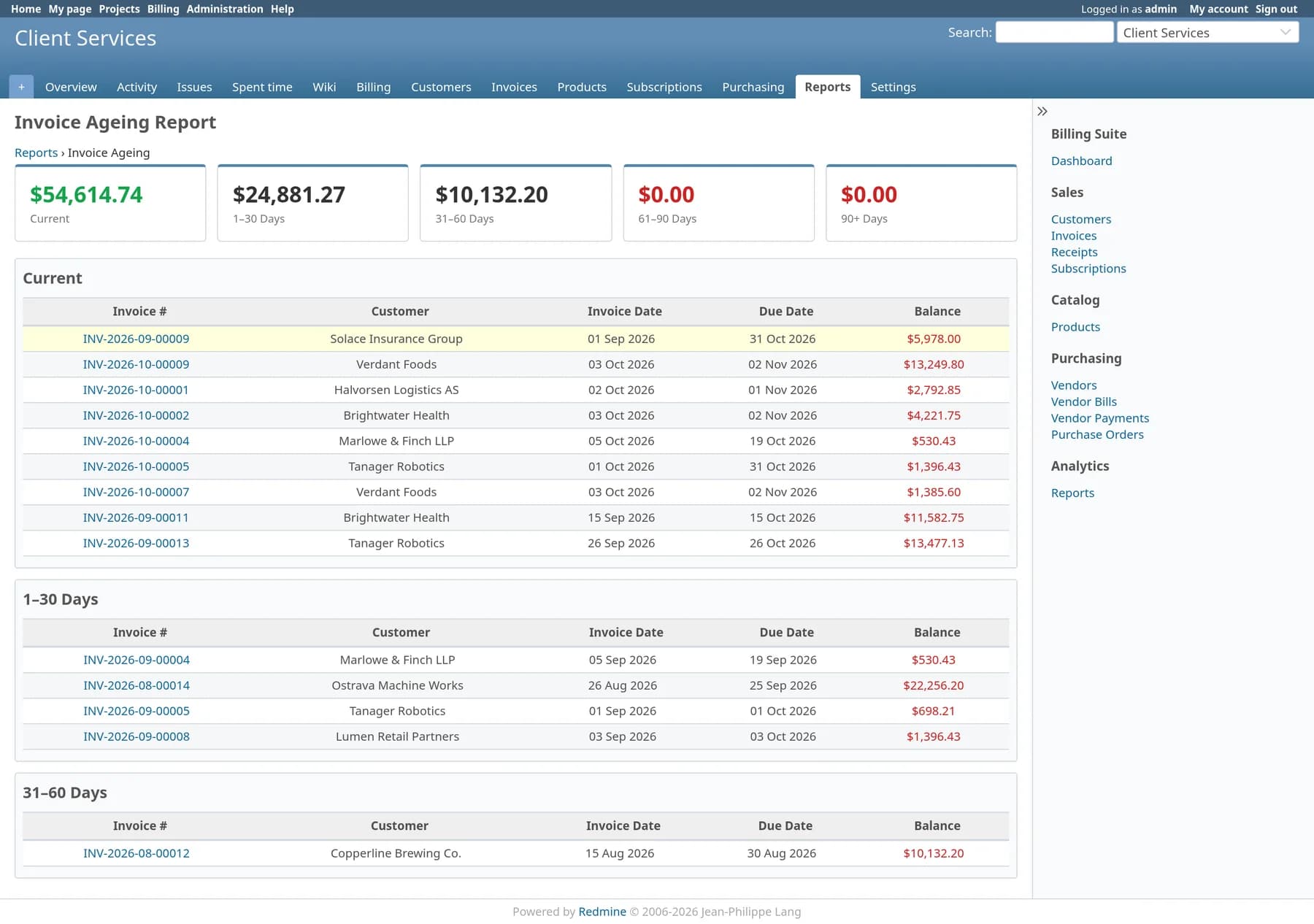Click the plus new-object icon tab
Screen dimensions: 1314x924
(21, 87)
